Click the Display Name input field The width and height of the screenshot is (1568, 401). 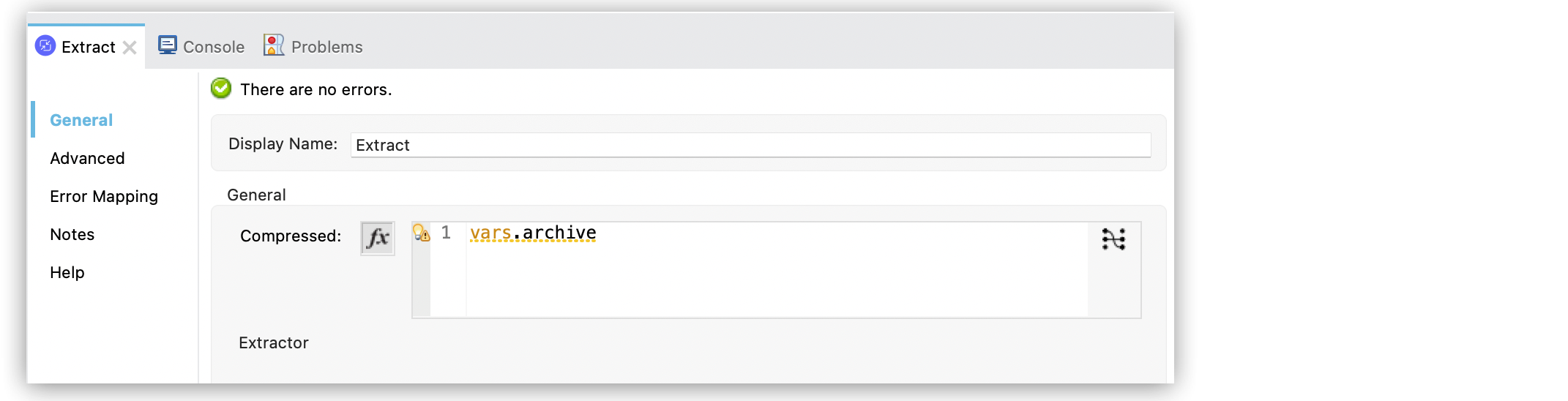(750, 145)
